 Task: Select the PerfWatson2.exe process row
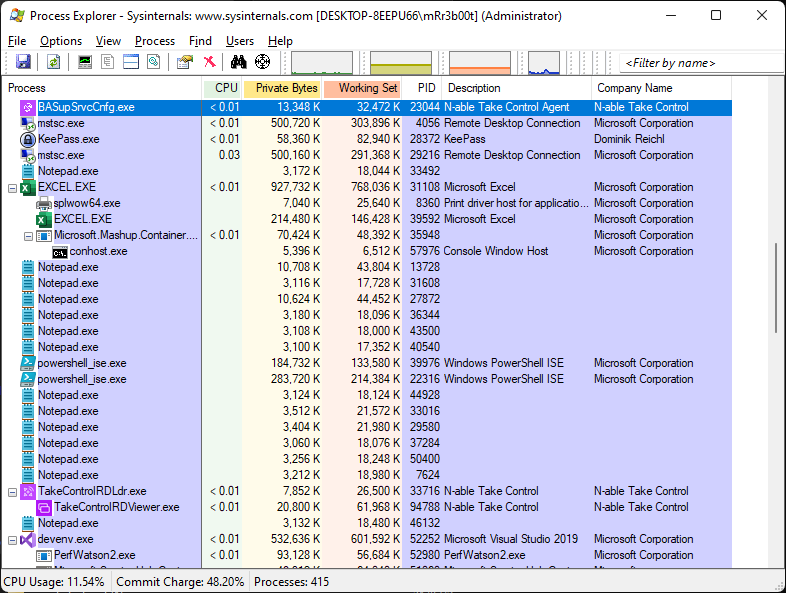(367, 555)
